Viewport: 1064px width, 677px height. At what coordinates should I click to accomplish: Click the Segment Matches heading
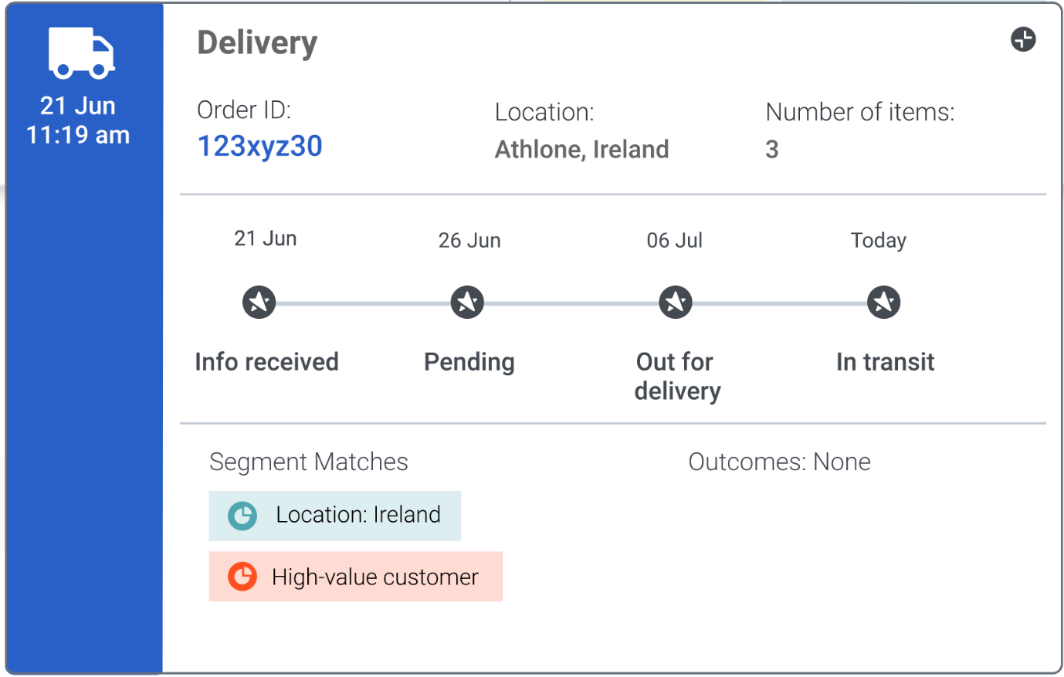click(x=309, y=462)
